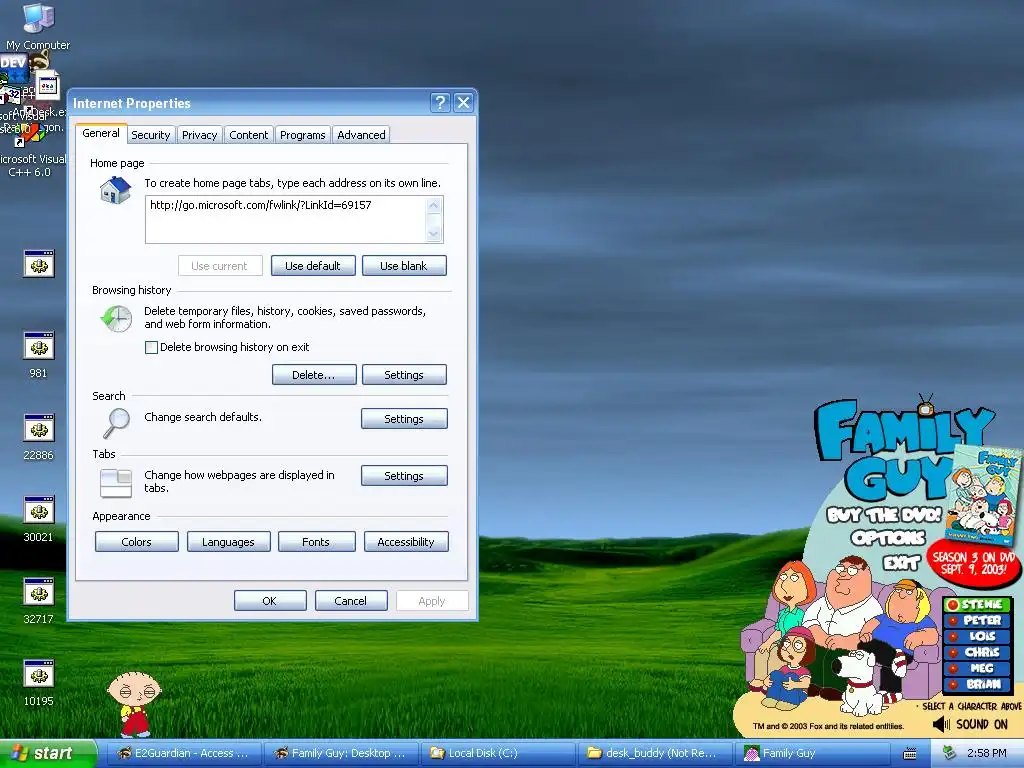Click the Family Guy DVD cover image
The width and height of the screenshot is (1024, 768).
(983, 495)
